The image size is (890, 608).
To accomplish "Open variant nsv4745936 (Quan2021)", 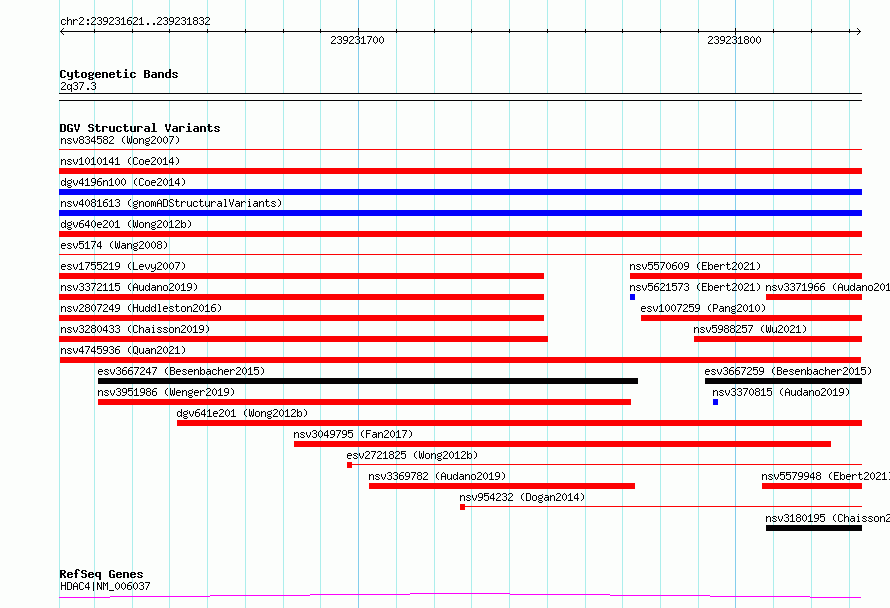I will 123,350.
